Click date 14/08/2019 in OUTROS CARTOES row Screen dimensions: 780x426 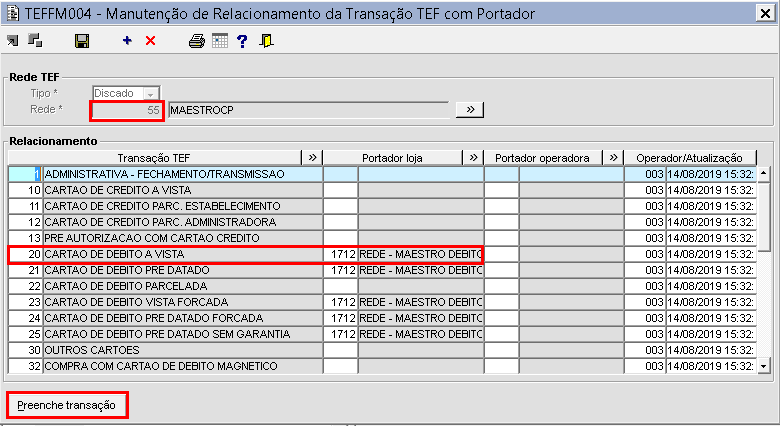711,350
